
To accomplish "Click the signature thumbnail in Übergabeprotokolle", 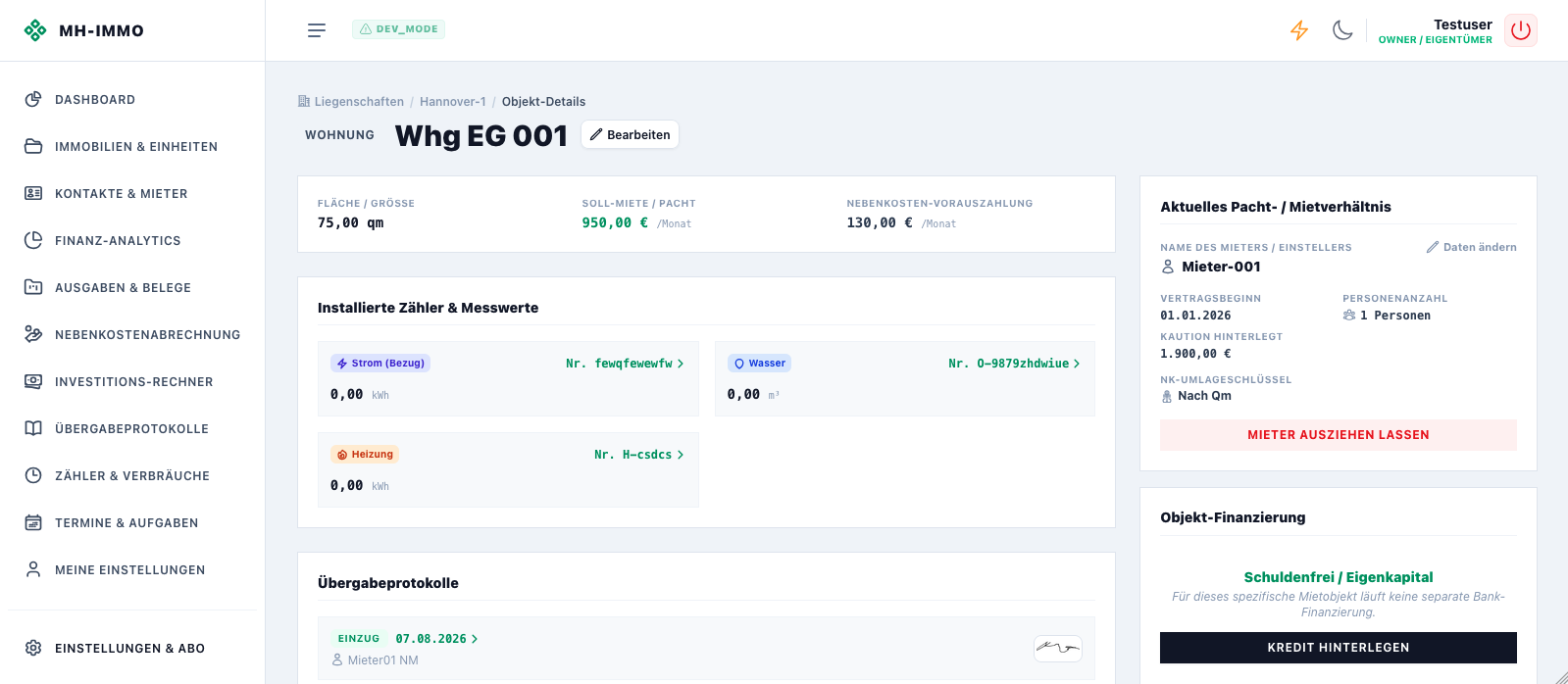I will [x=1058, y=648].
